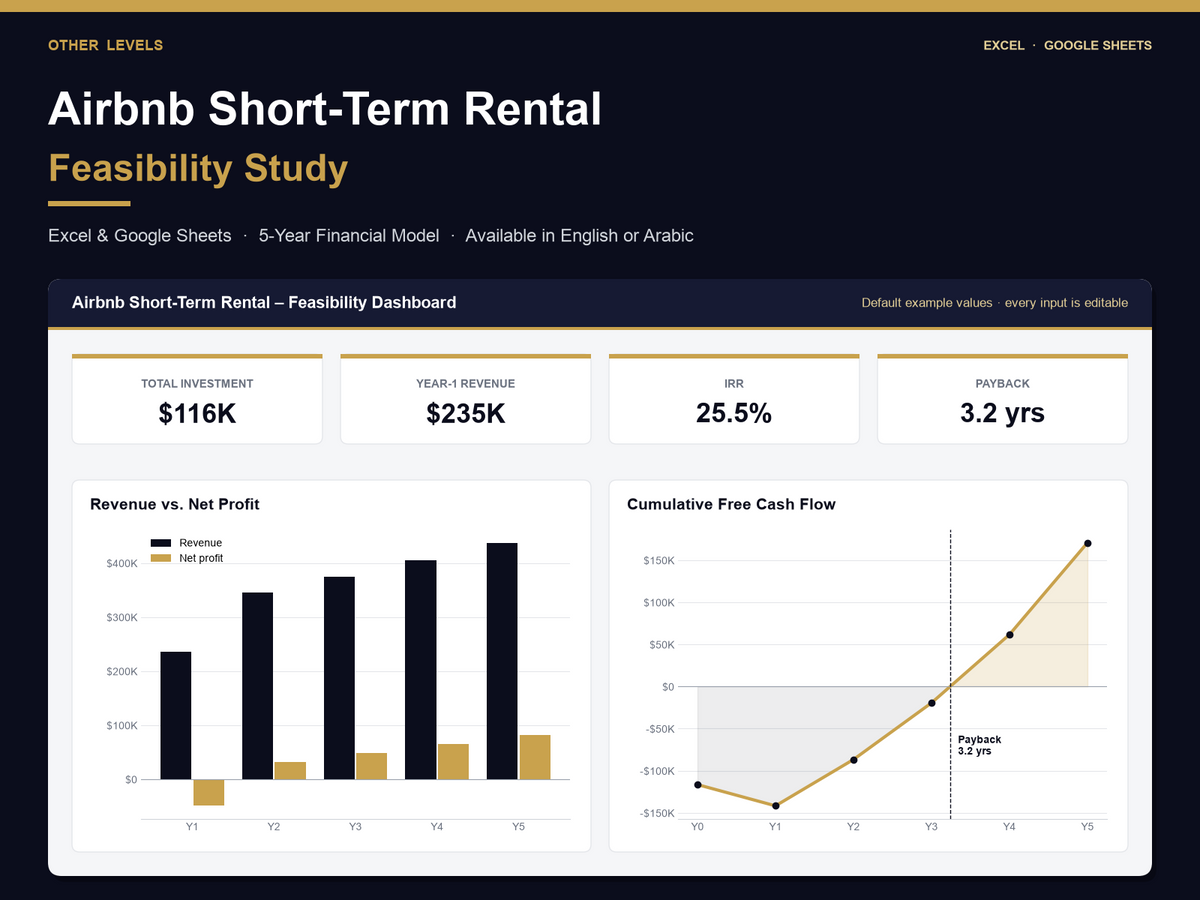Select the TOTAL INVESTMENT card label
Screen dimensions: 1200x900
(x=197, y=383)
